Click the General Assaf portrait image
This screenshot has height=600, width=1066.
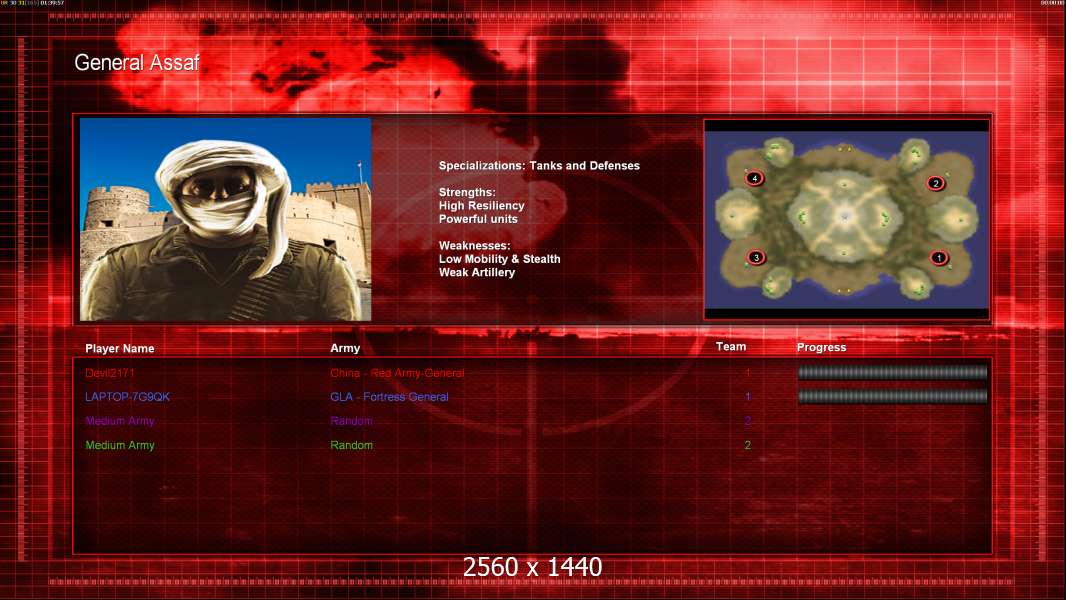pos(226,219)
